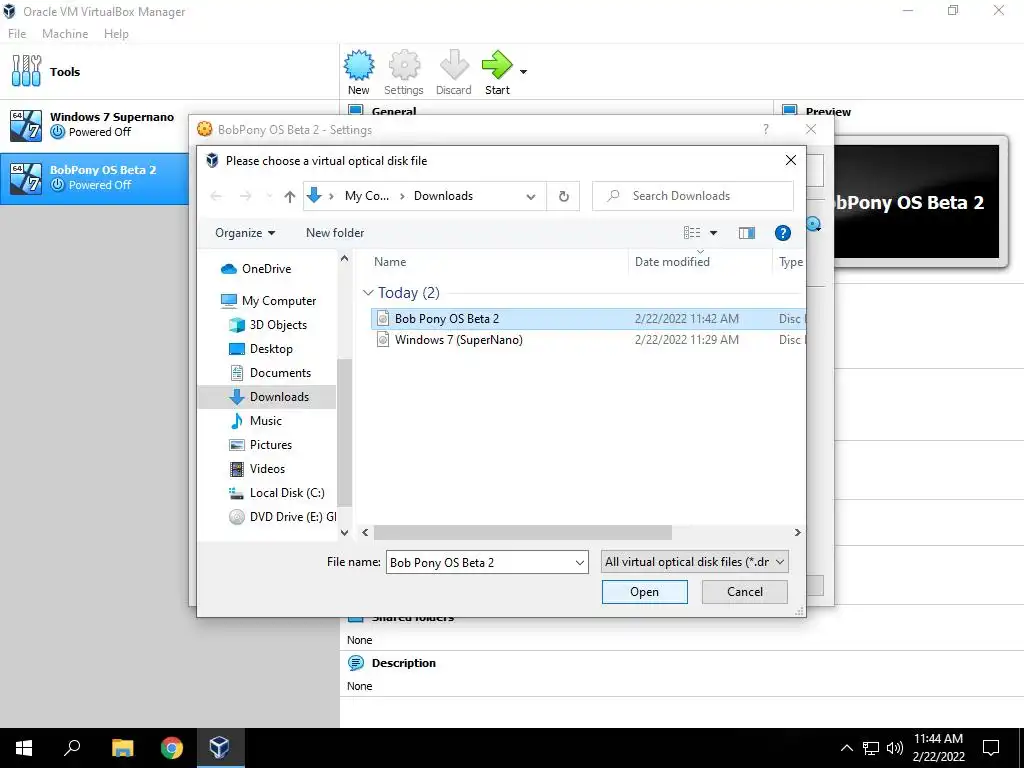The height and width of the screenshot is (768, 1024).
Task: Expand the File name dropdown
Action: (x=579, y=563)
